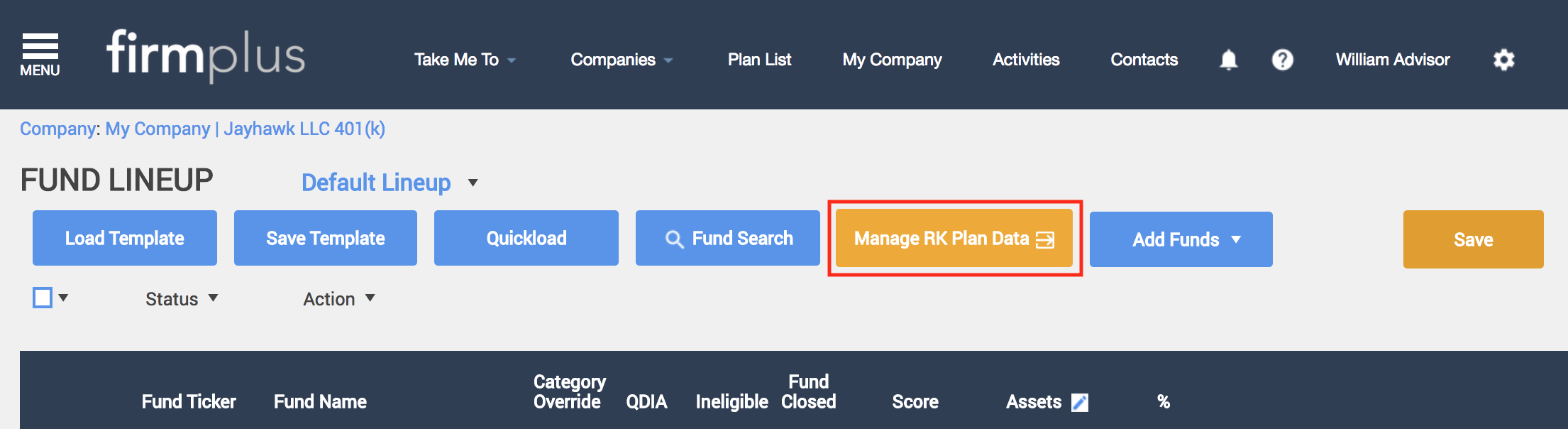This screenshot has width=1568, height=429.
Task: Tick the select-all funds checkbox
Action: coord(43,298)
